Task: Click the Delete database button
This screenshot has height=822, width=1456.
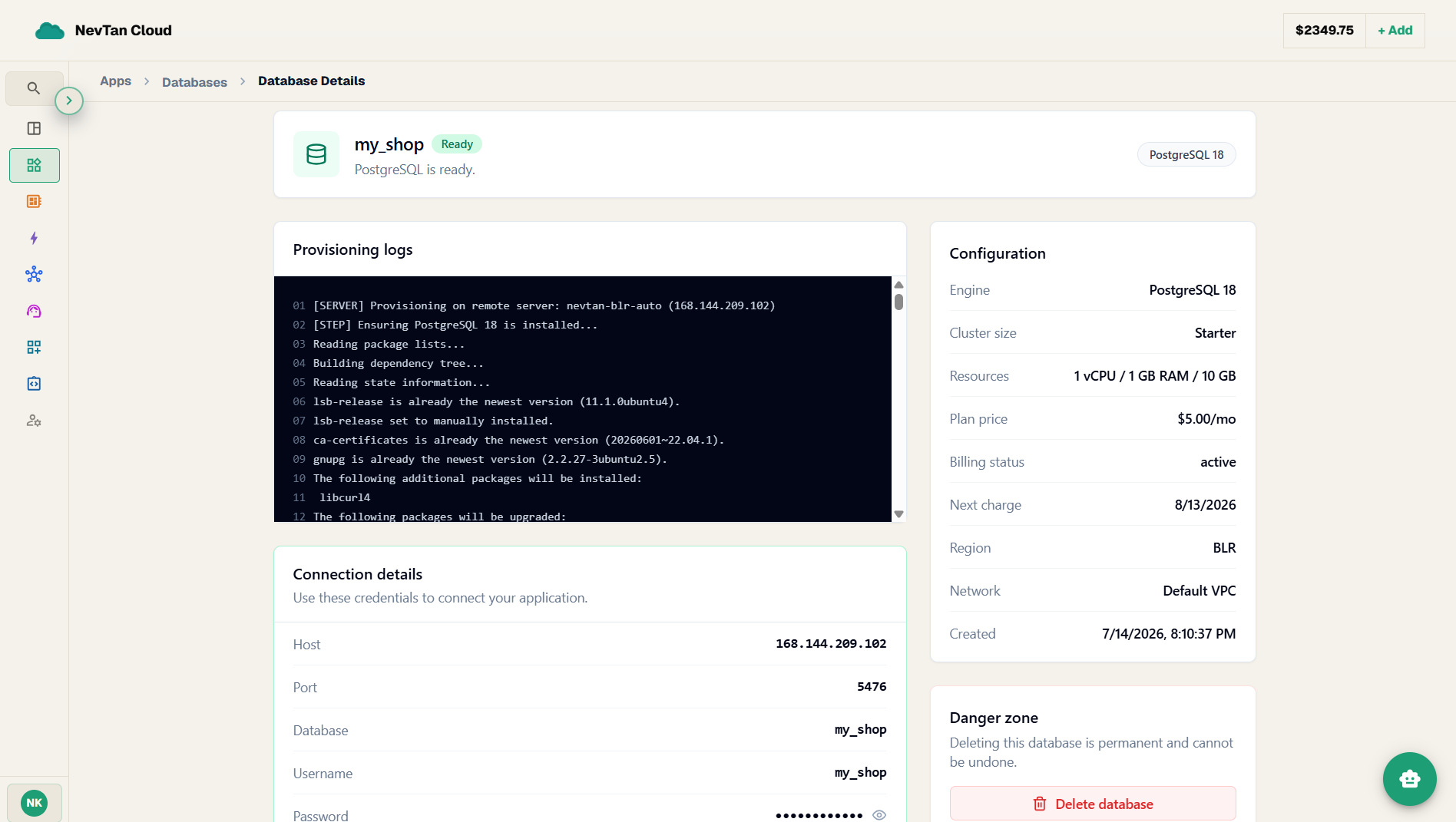Action: (x=1092, y=804)
